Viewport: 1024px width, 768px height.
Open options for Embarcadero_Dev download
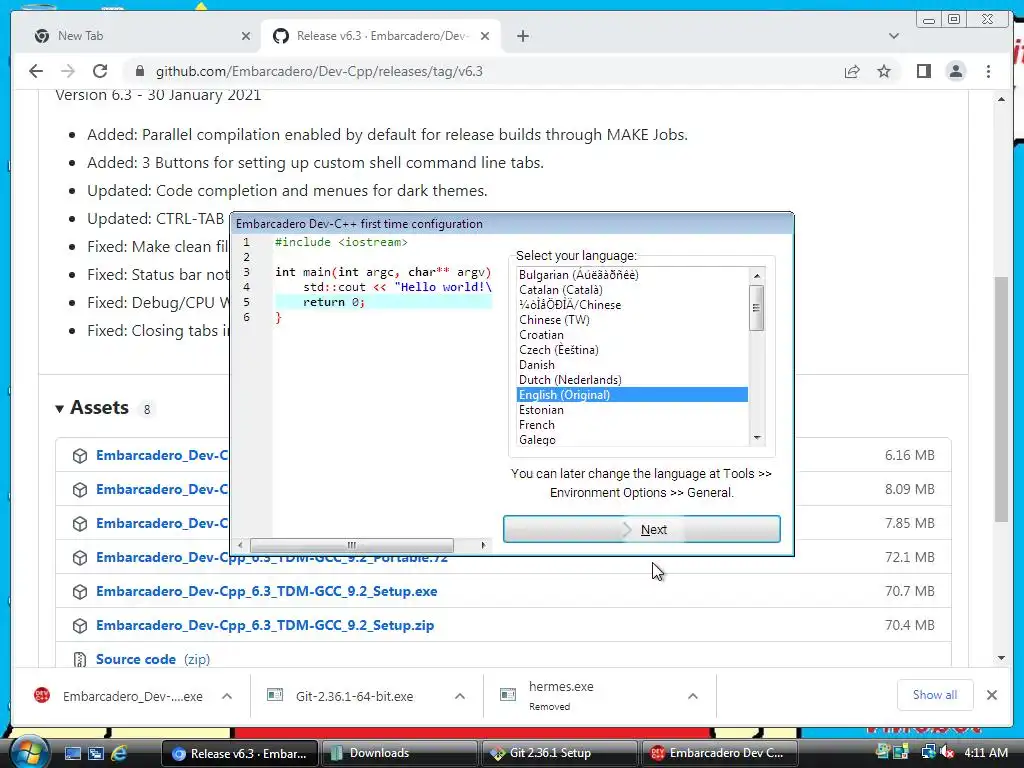tap(227, 696)
